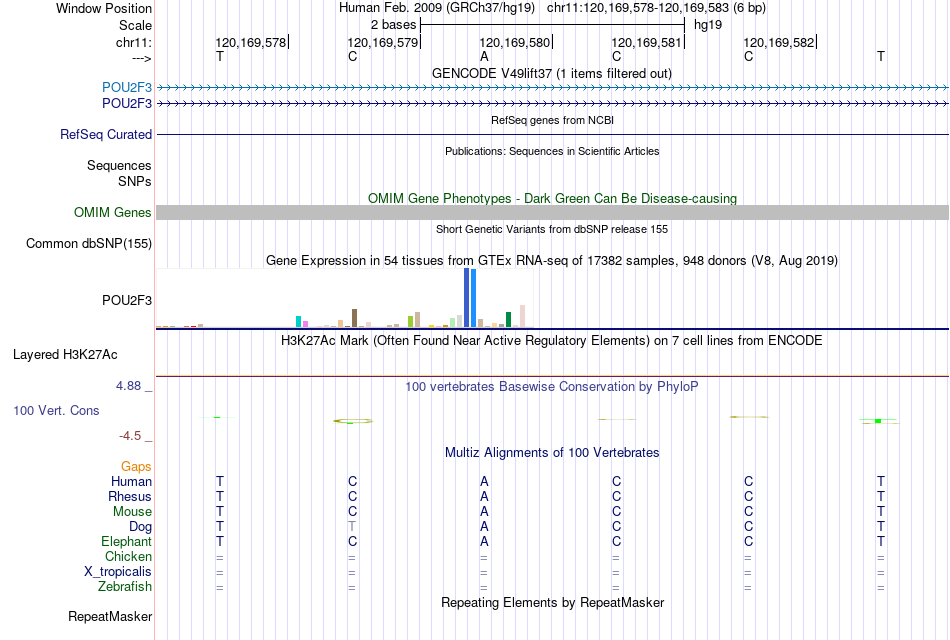Click the A base in the Elephant row
The width and height of the screenshot is (950, 640).
(x=484, y=541)
